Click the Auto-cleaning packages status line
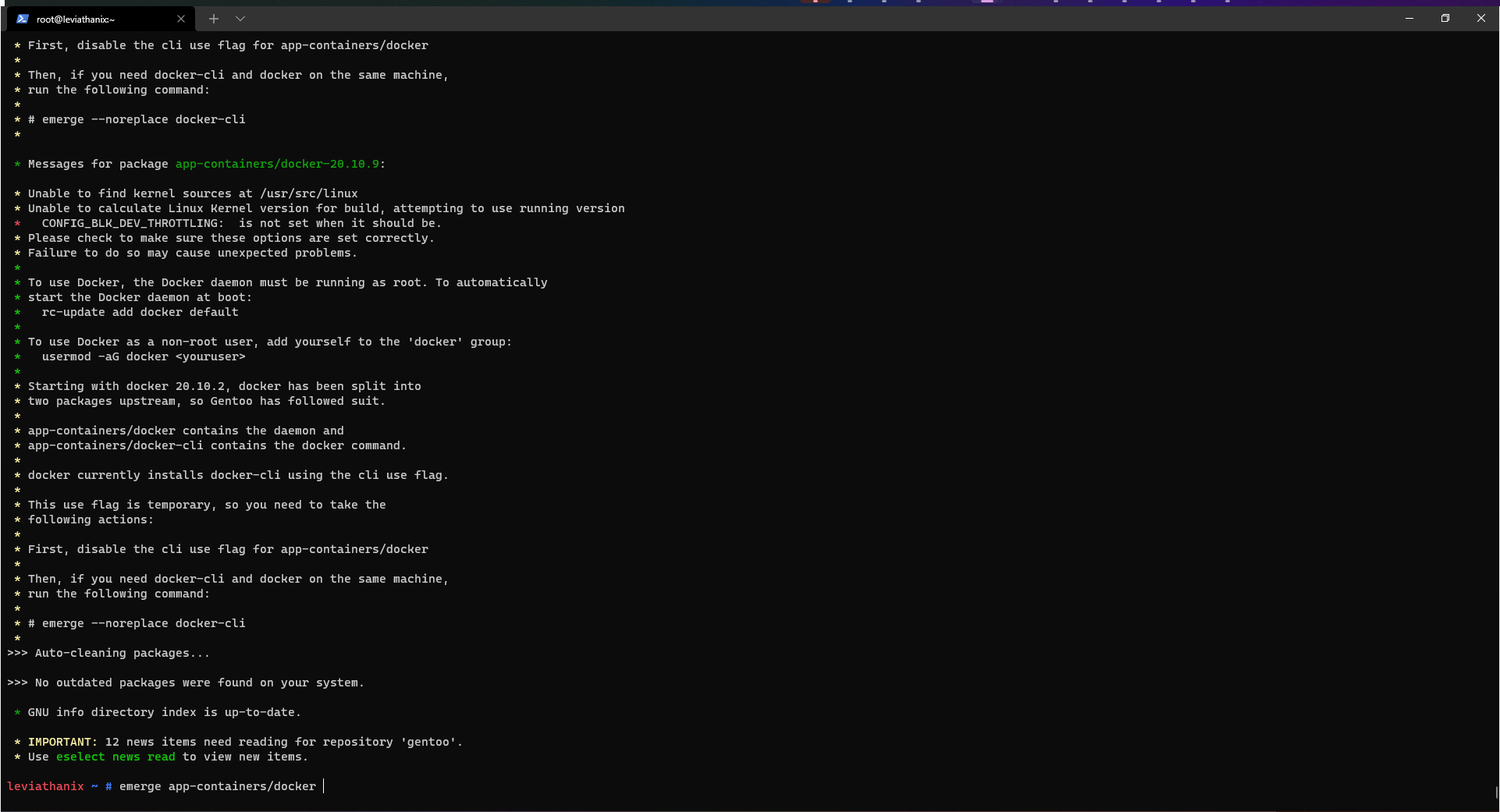The width and height of the screenshot is (1500, 812). pyautogui.click(x=108, y=653)
